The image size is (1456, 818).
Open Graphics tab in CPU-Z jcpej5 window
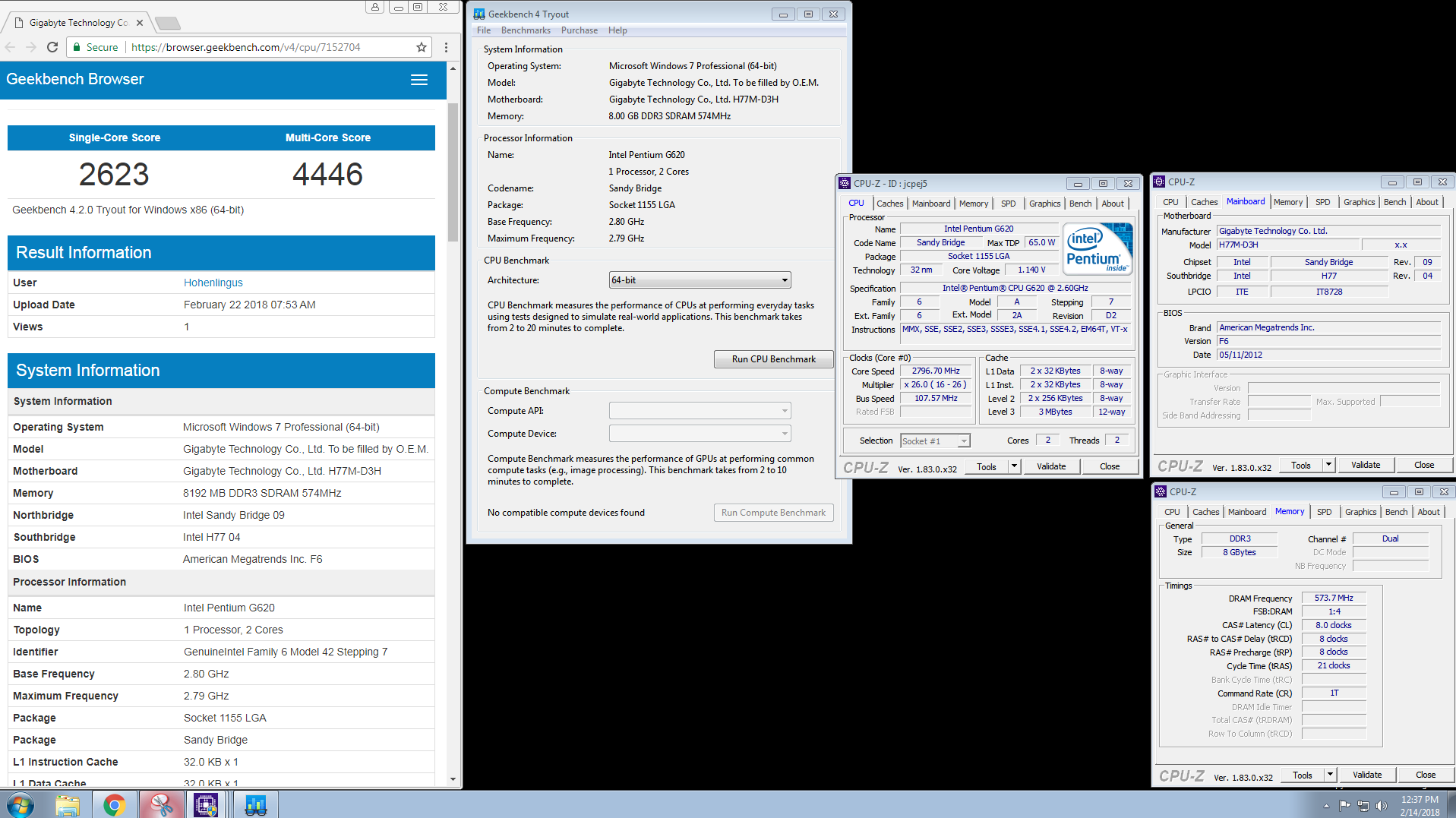coord(1044,204)
